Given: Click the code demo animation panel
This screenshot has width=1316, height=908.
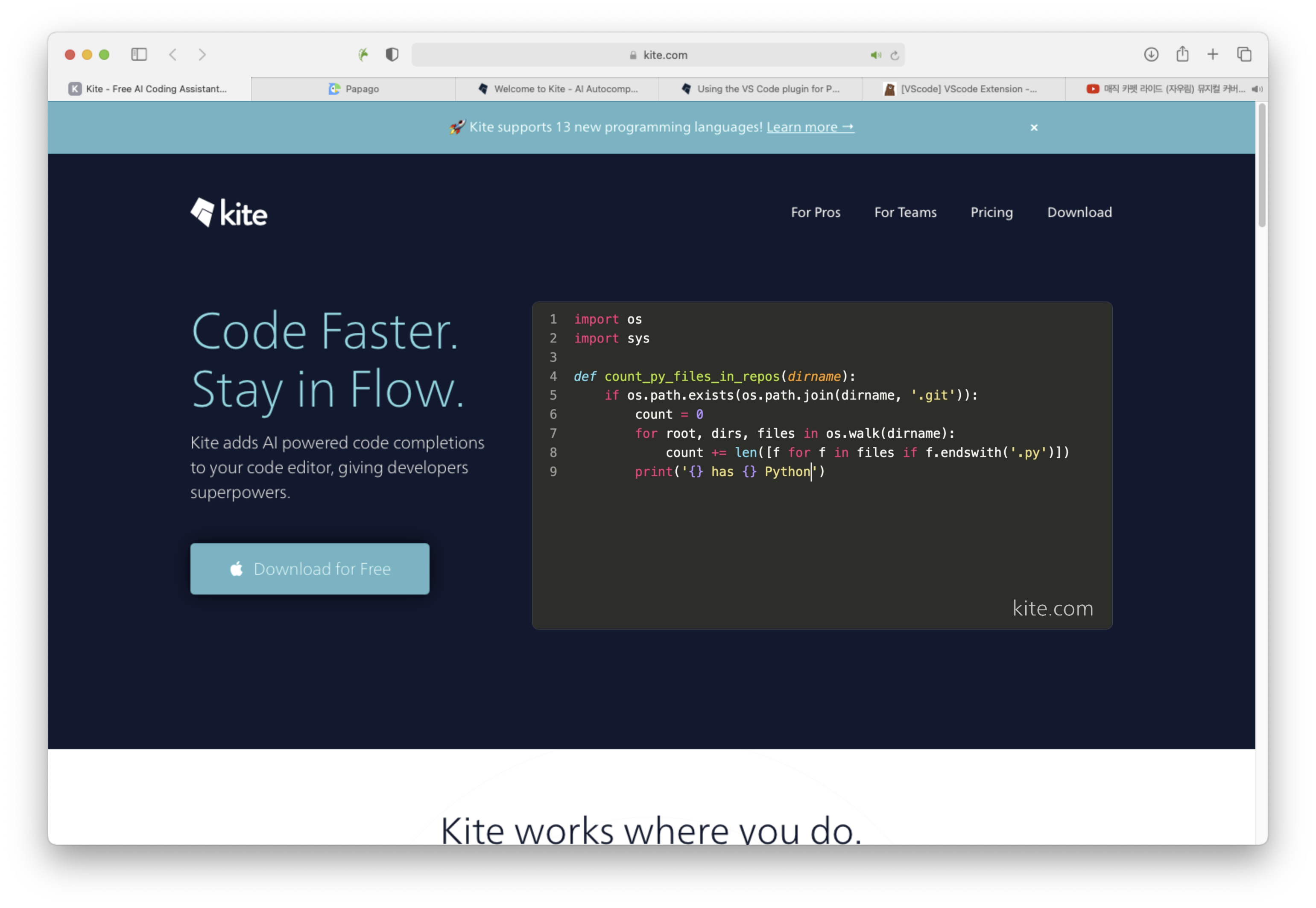Looking at the screenshot, I should tap(822, 465).
